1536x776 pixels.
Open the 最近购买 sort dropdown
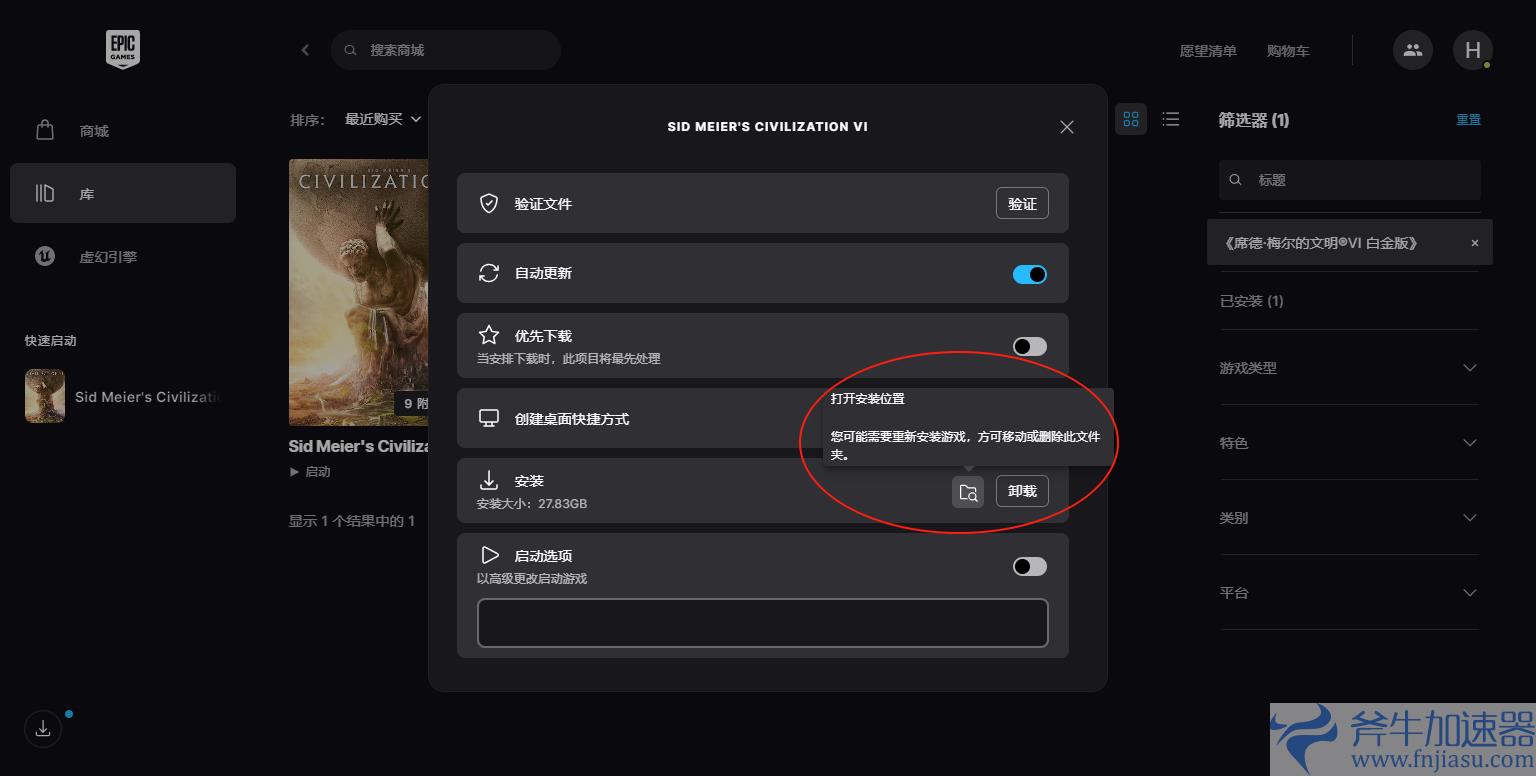coord(382,119)
